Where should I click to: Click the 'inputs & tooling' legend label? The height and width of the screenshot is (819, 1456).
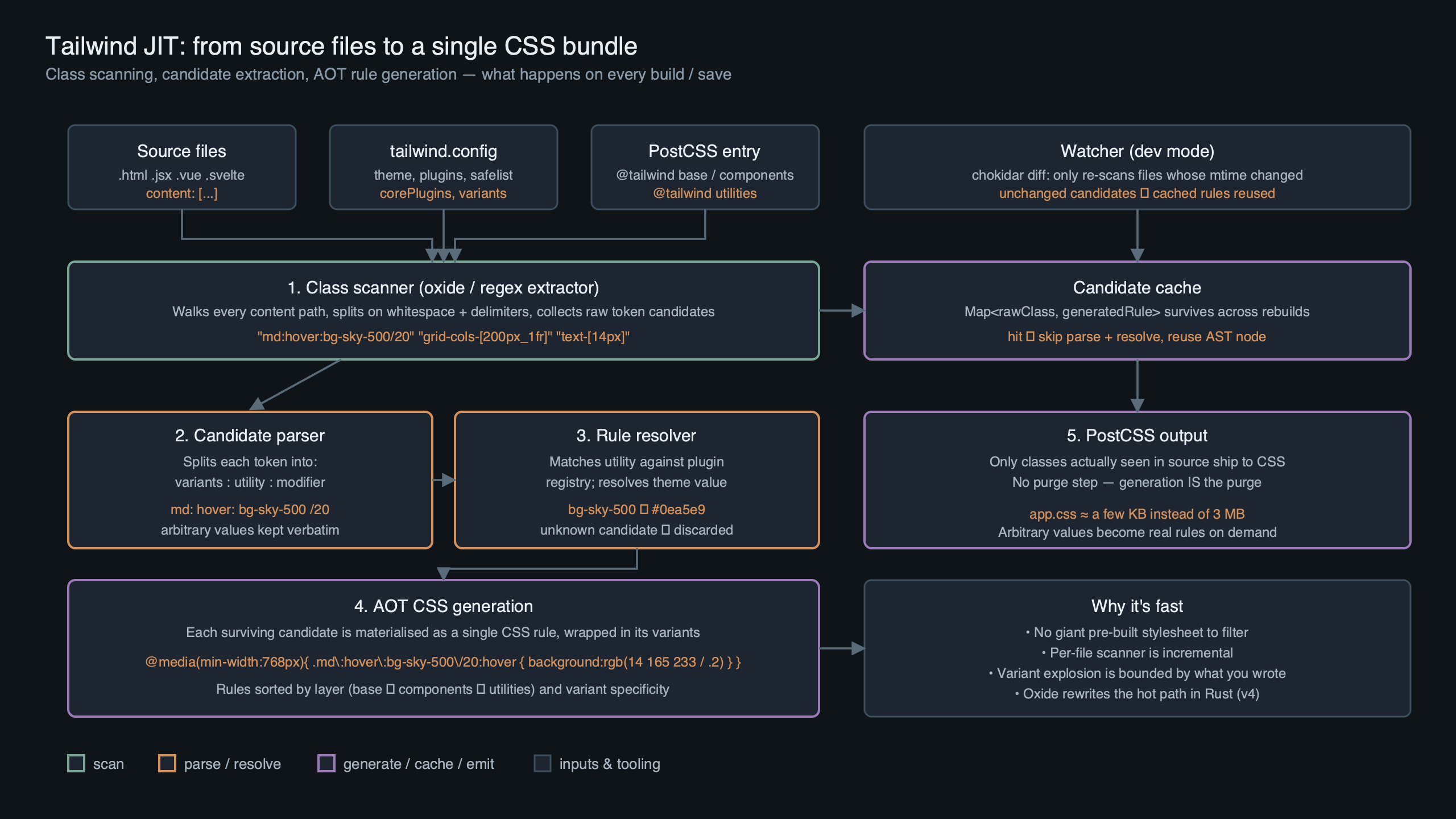point(610,764)
